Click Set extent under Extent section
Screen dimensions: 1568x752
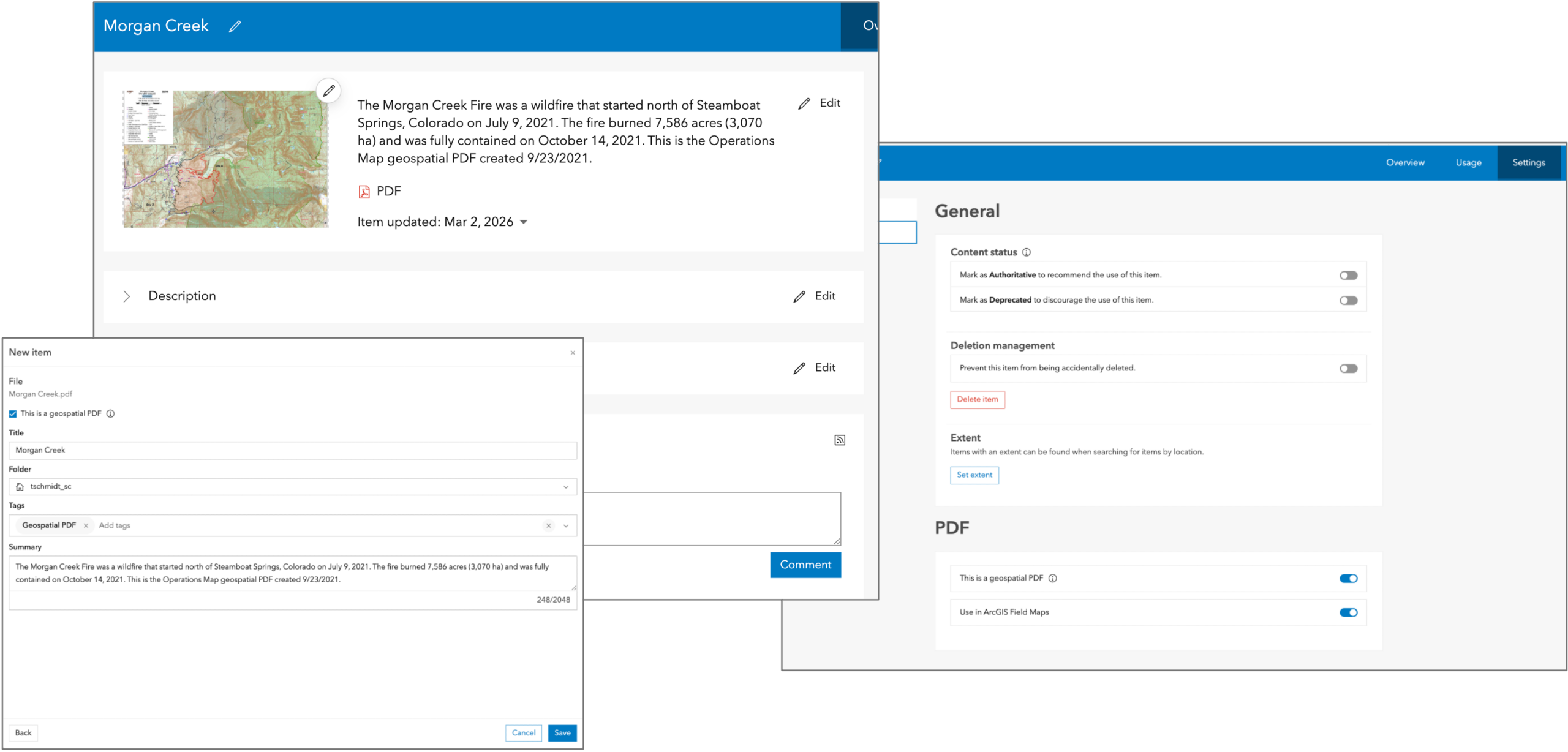[x=974, y=475]
